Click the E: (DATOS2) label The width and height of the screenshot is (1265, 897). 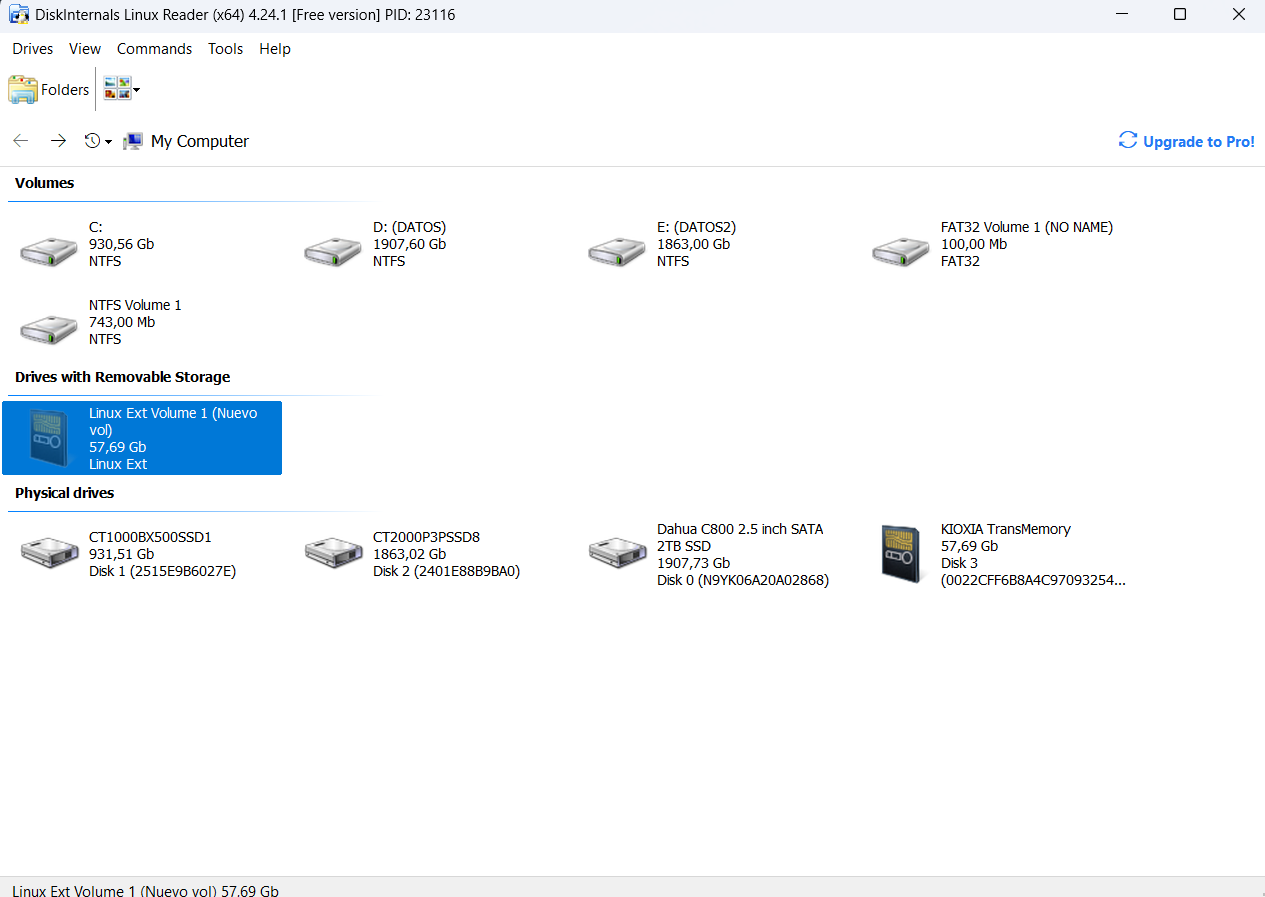coord(697,227)
